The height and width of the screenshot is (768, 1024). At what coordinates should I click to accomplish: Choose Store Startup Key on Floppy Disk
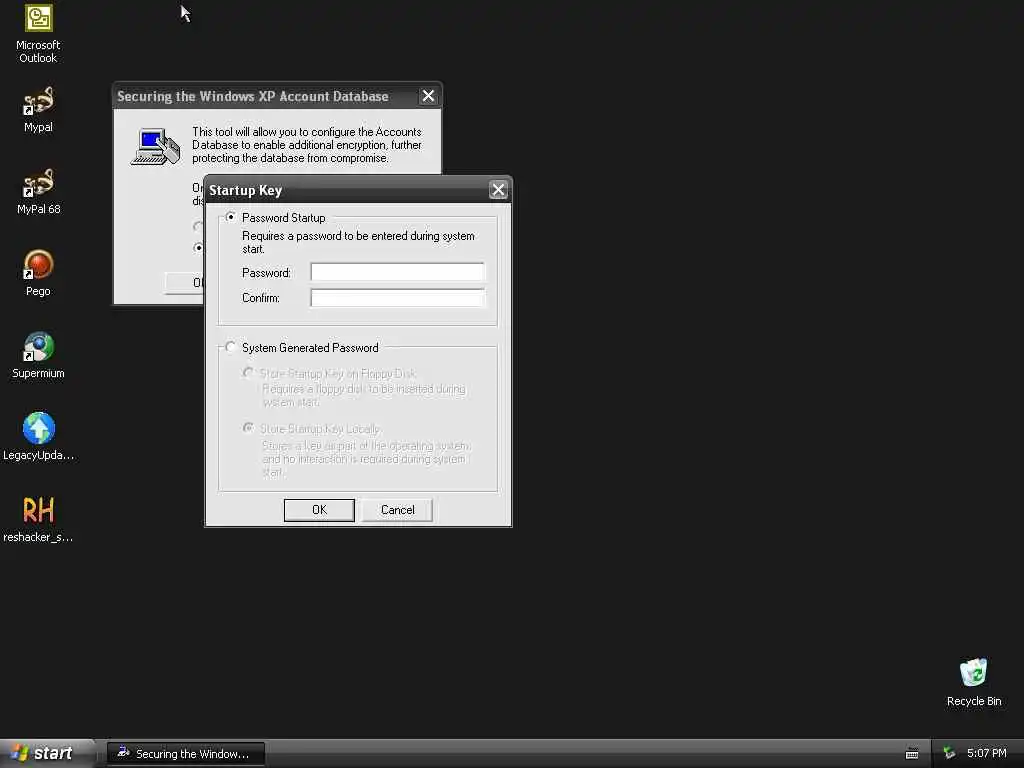pos(248,373)
